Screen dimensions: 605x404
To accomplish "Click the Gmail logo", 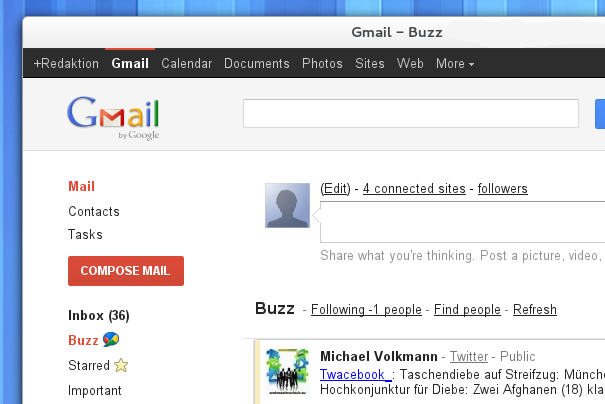I will pyautogui.click(x=113, y=117).
